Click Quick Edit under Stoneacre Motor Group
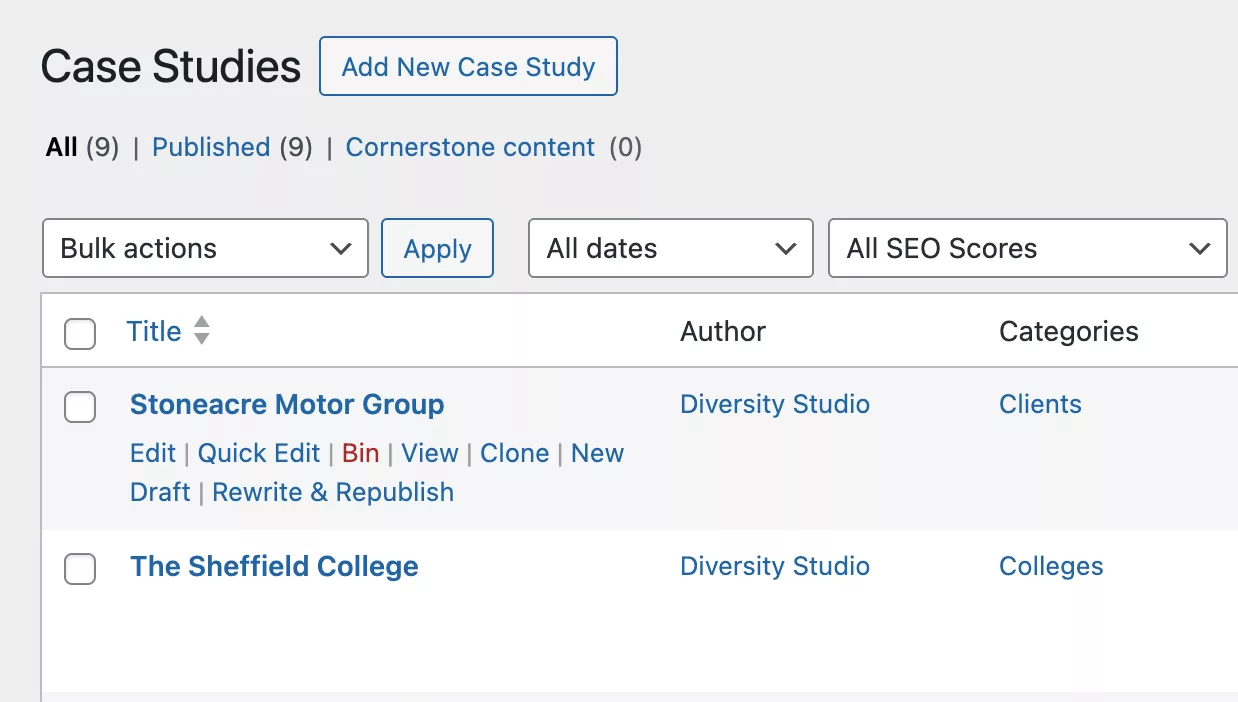This screenshot has width=1238, height=702. (259, 453)
